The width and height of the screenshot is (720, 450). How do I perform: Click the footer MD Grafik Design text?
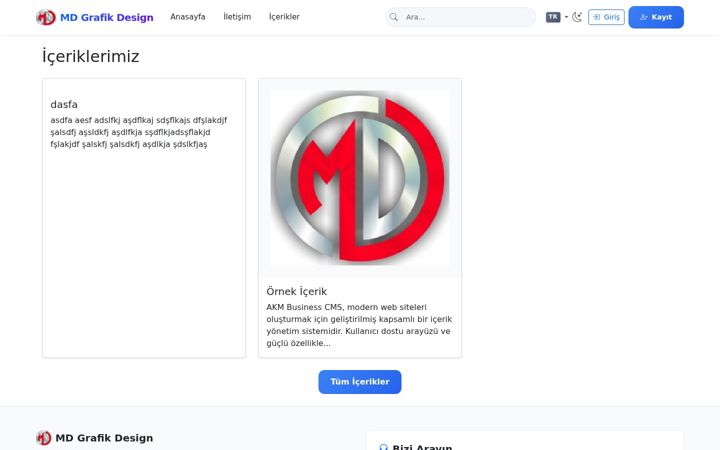[x=104, y=438]
